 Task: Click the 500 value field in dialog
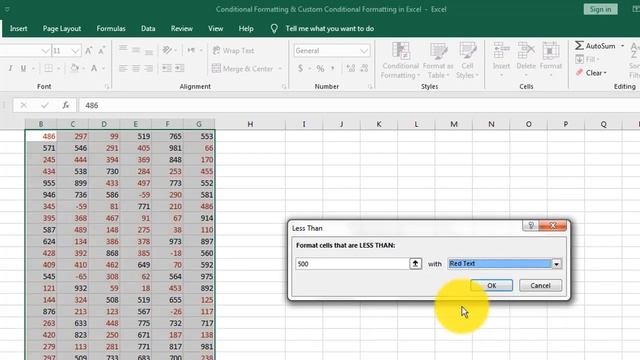pos(352,264)
